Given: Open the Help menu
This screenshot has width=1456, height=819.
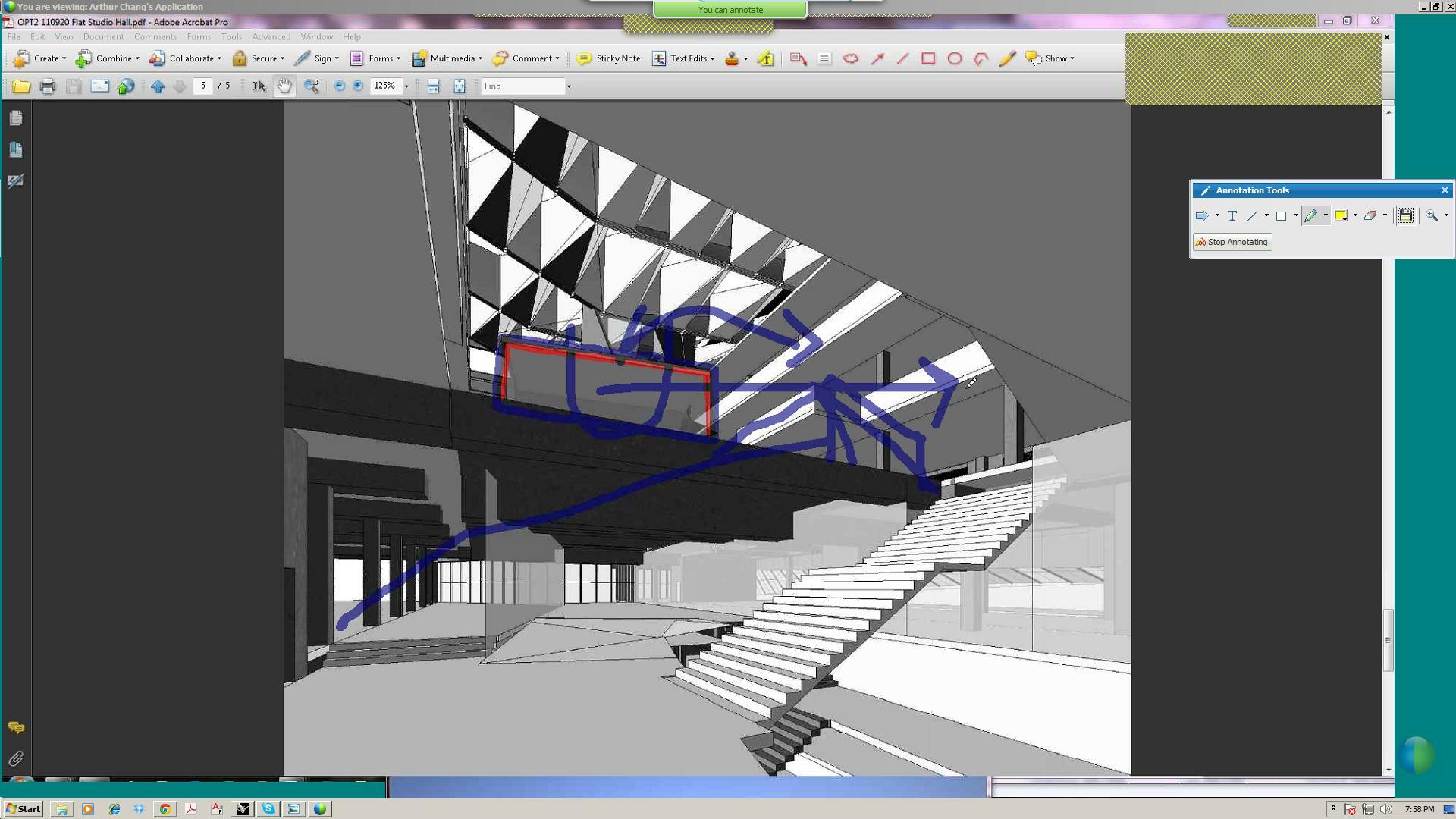Looking at the screenshot, I should [352, 37].
